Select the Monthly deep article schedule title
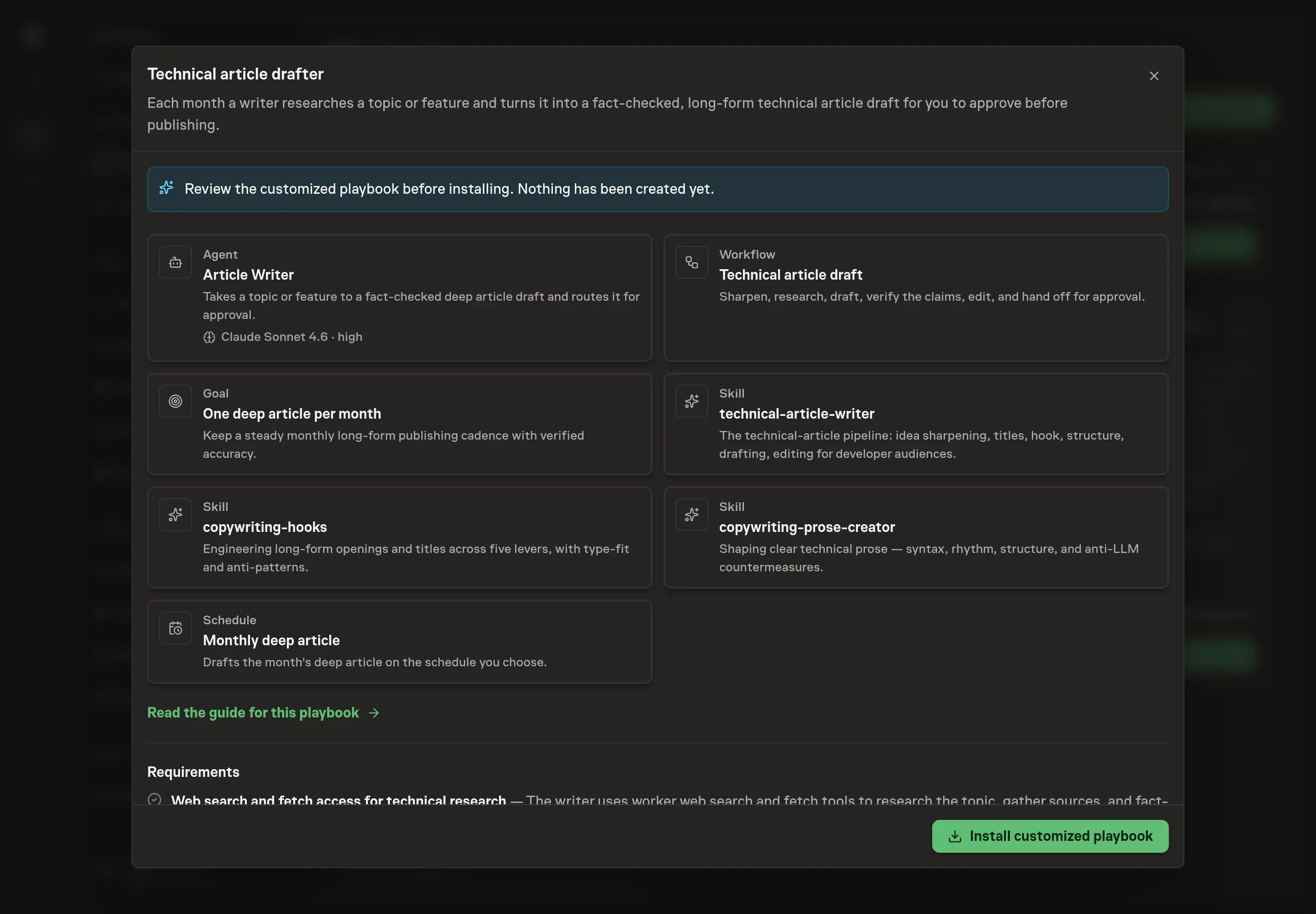The image size is (1316, 914). tap(271, 640)
